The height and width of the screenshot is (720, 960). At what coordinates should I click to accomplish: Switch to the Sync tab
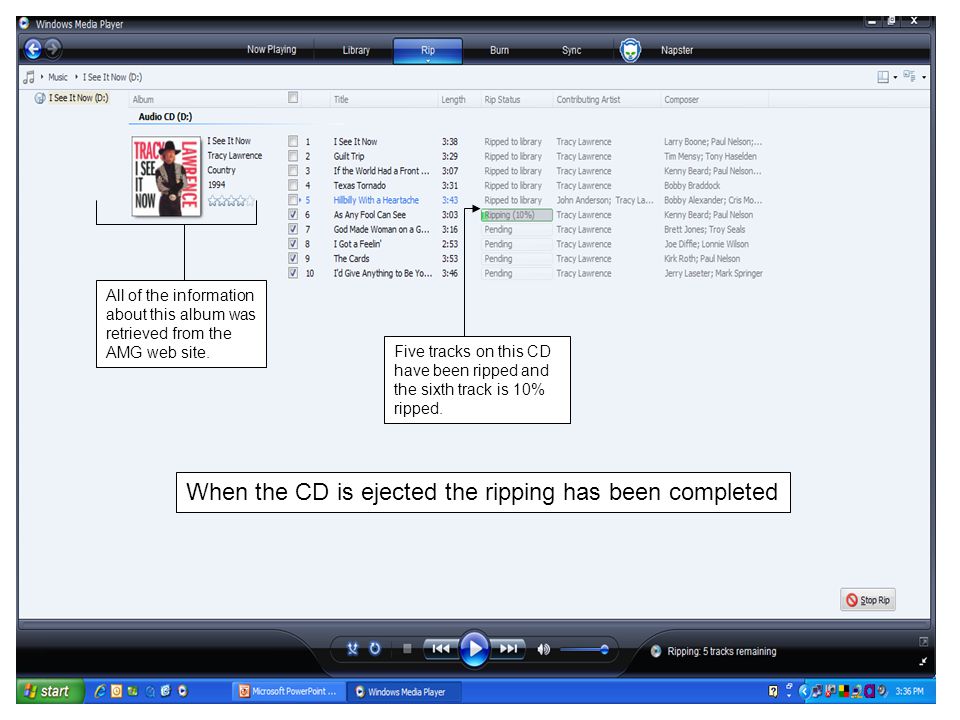571,50
